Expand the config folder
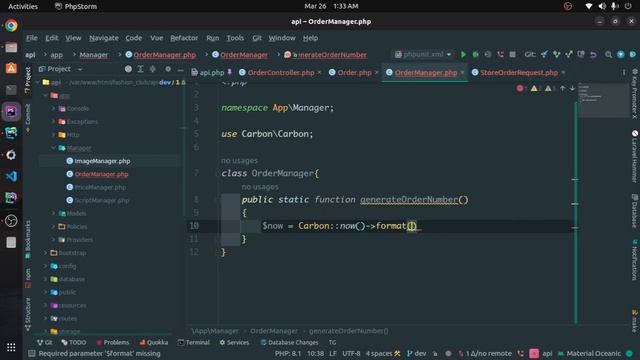640x360 pixels. click(45, 266)
